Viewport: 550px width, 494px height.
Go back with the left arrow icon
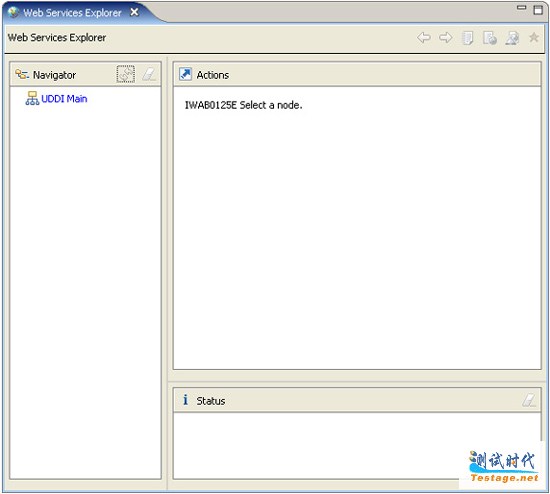pyautogui.click(x=424, y=38)
